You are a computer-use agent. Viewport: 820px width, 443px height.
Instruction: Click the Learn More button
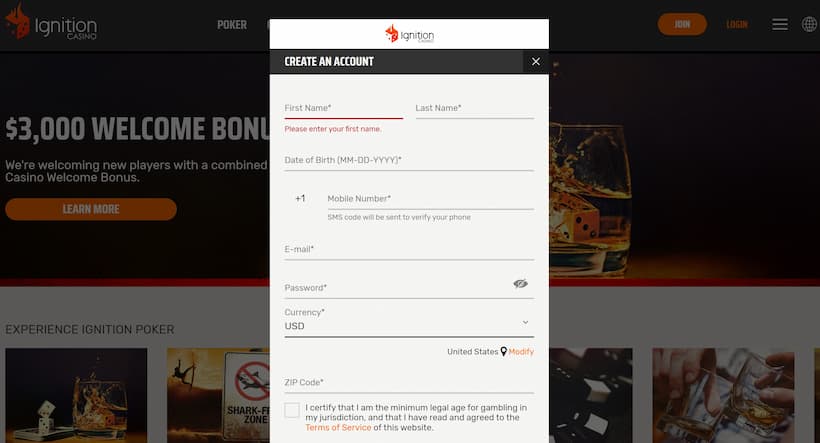pyautogui.click(x=91, y=209)
